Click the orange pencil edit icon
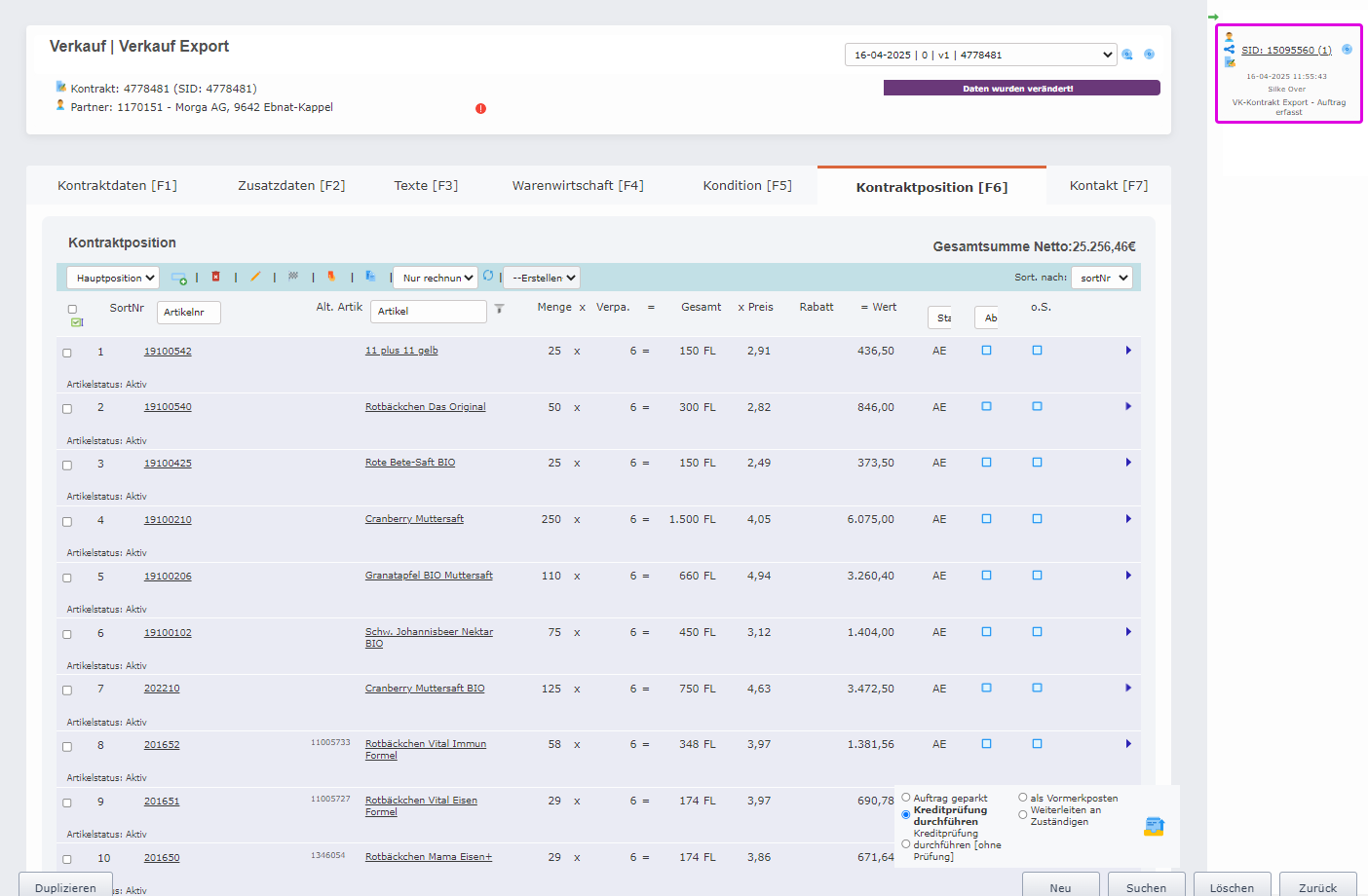Screen dimensions: 1368x896 (255, 278)
